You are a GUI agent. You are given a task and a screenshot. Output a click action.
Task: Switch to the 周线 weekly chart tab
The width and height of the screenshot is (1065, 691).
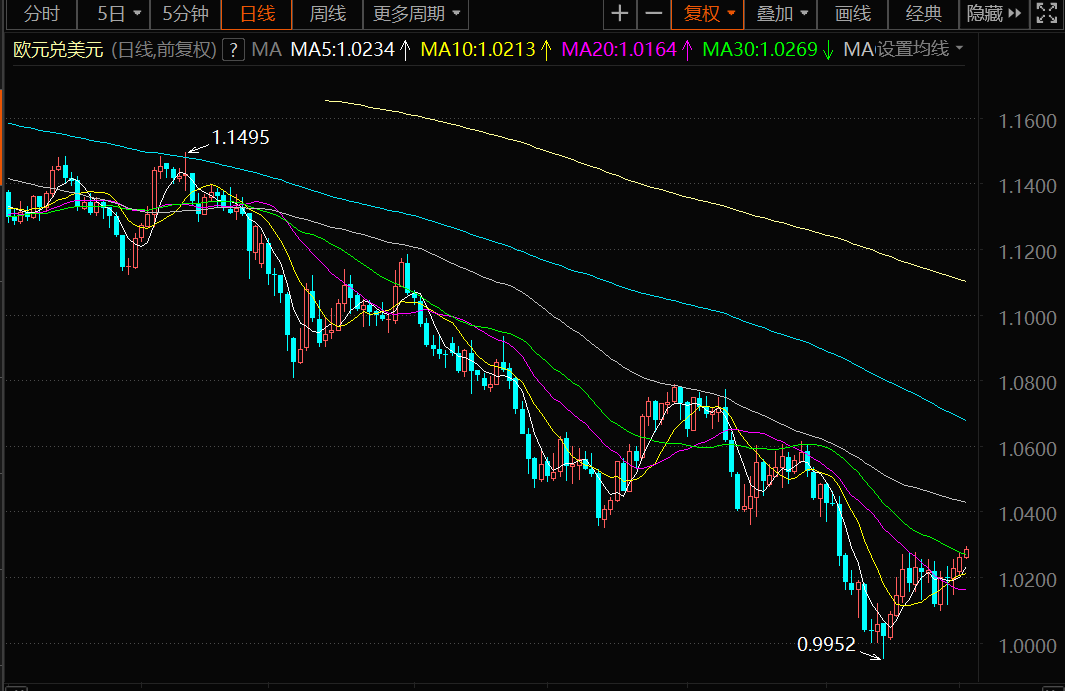click(327, 14)
